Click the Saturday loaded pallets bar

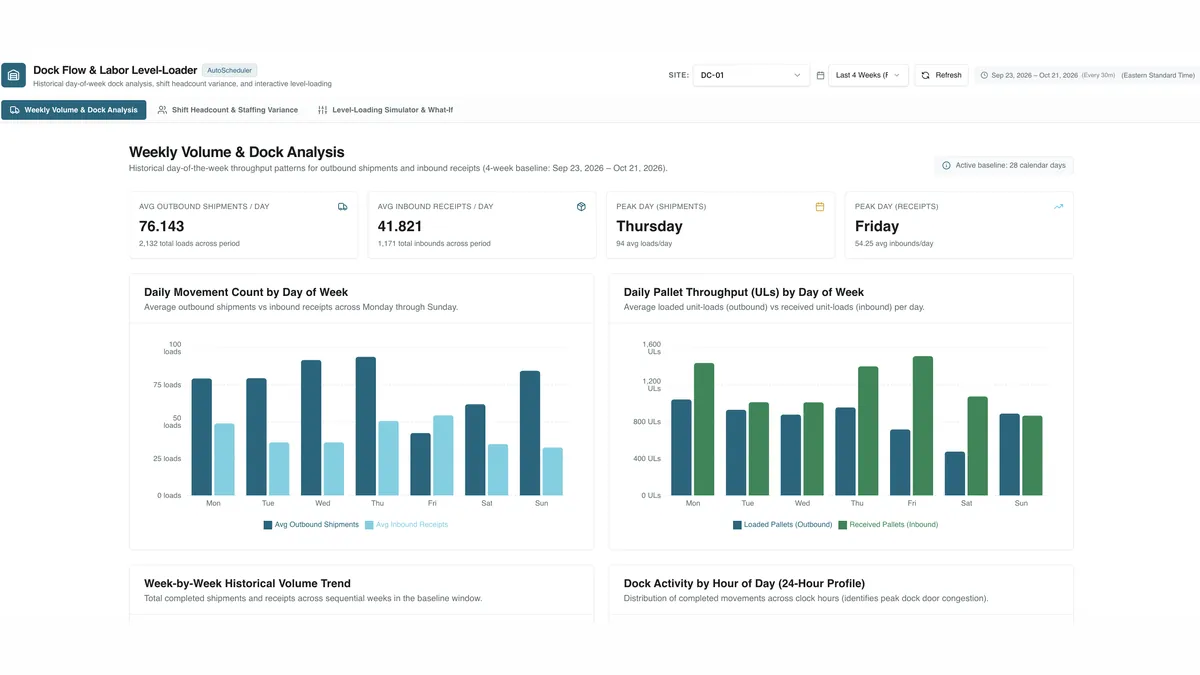[x=954, y=473]
